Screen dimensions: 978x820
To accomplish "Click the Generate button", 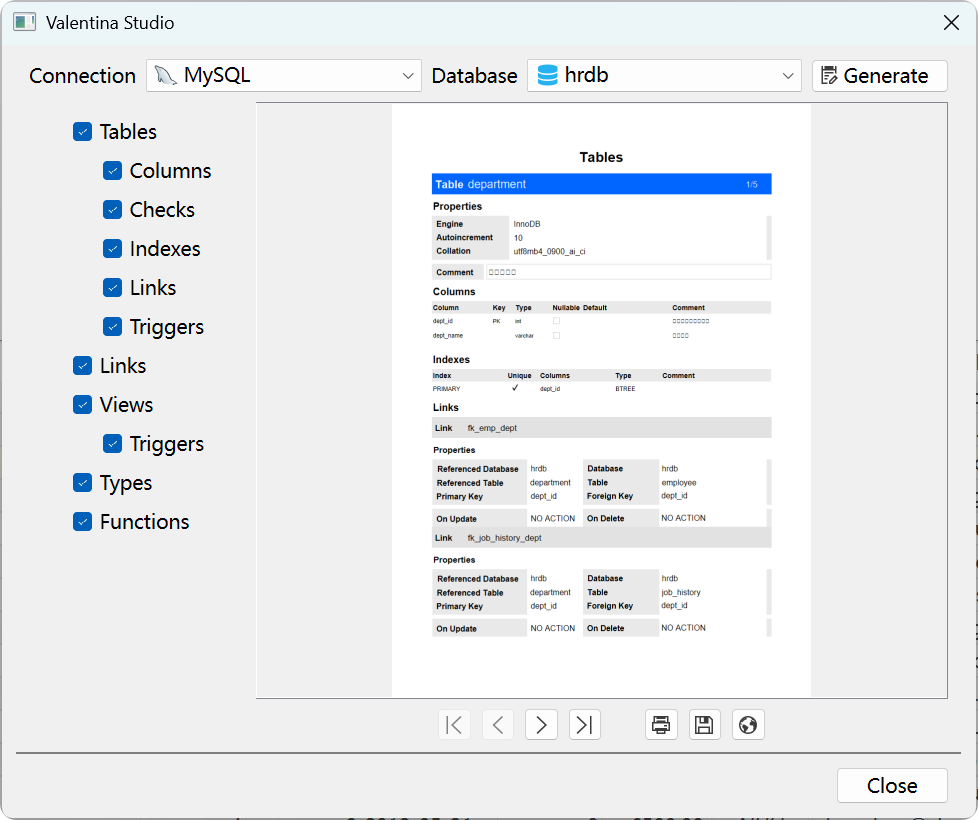I will [x=879, y=75].
